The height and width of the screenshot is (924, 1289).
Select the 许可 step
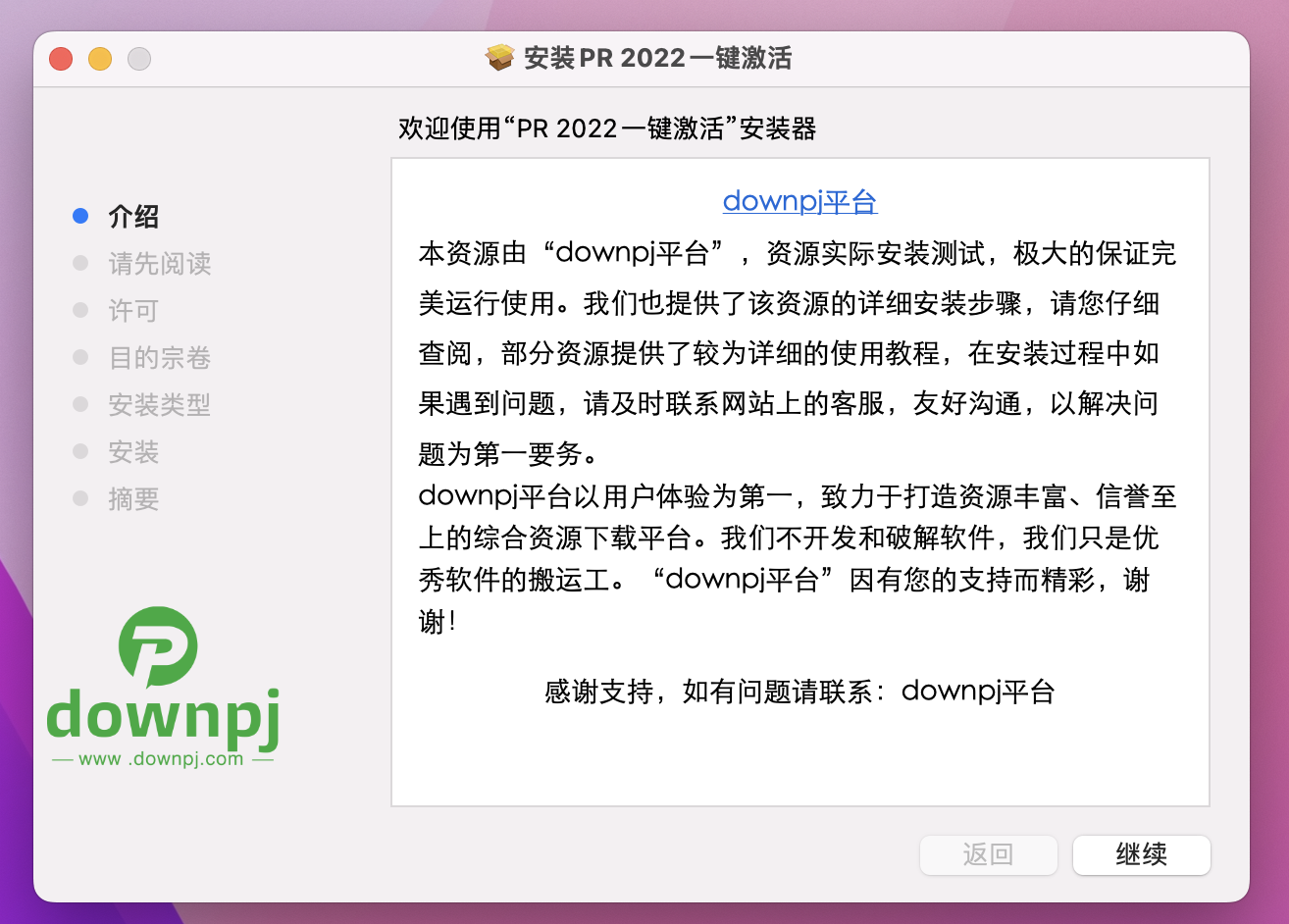[133, 311]
